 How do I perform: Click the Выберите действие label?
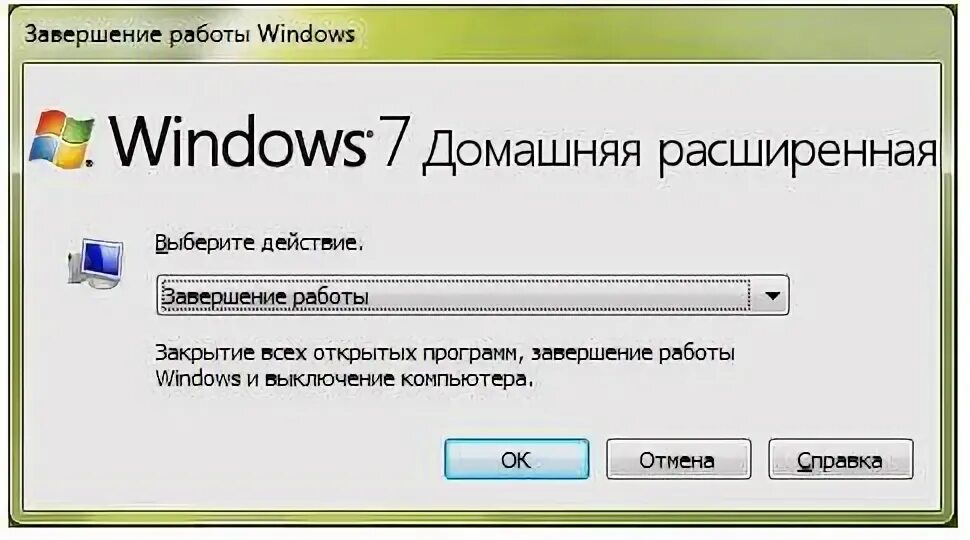(x=259, y=242)
